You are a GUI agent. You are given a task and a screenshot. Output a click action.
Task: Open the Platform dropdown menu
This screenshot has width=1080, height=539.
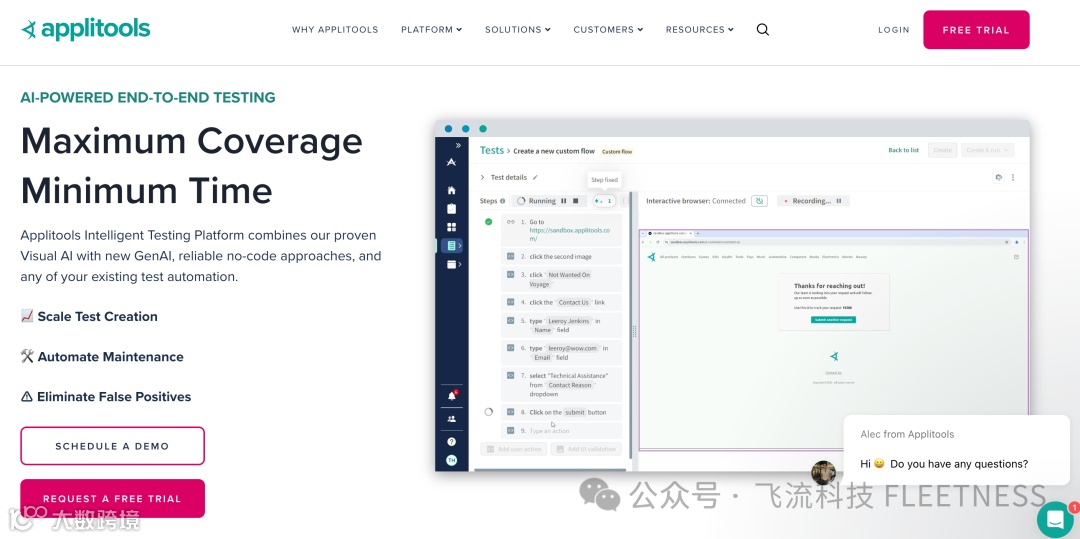click(x=431, y=30)
